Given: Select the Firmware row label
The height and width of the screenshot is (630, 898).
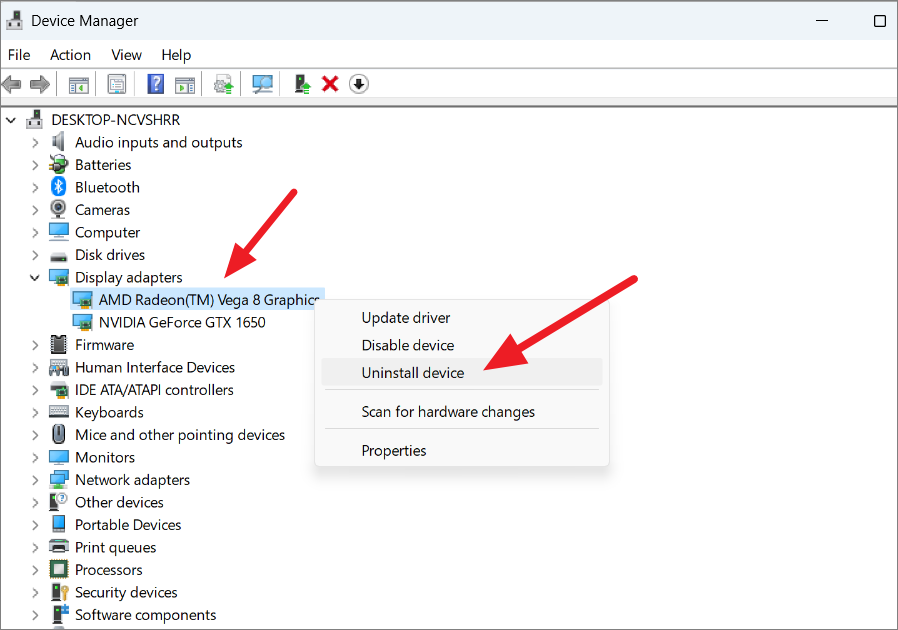Looking at the screenshot, I should click(x=105, y=345).
